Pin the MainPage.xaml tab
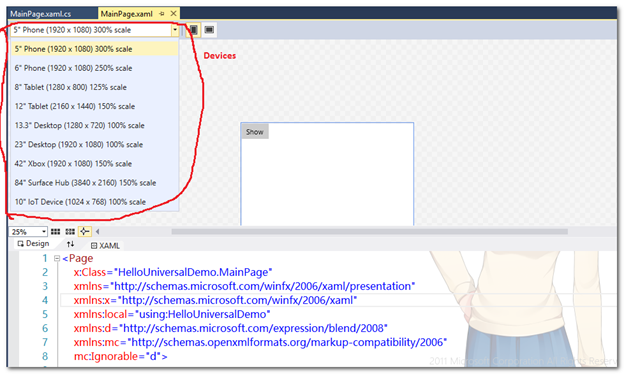624x374 pixels. [162, 14]
